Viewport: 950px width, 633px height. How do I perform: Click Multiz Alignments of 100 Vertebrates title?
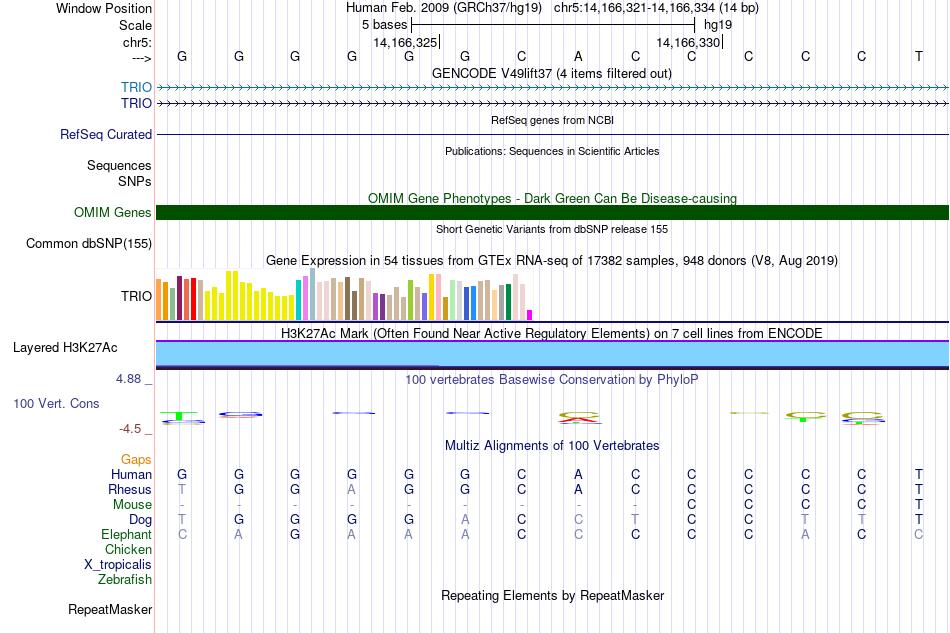[x=552, y=445]
